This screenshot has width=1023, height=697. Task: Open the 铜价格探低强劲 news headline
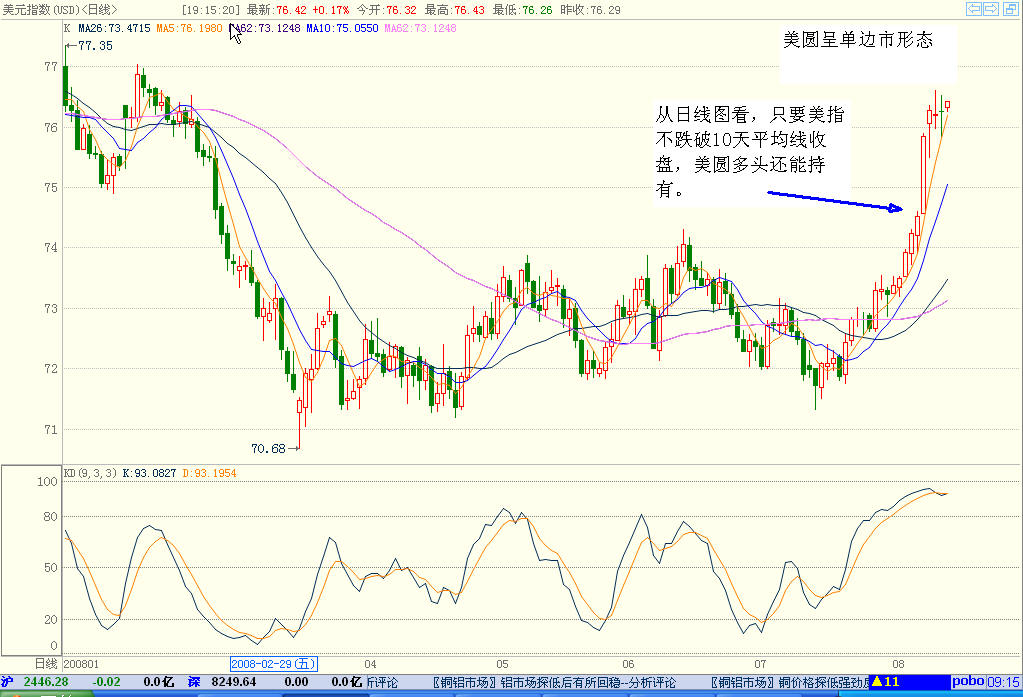[791, 683]
